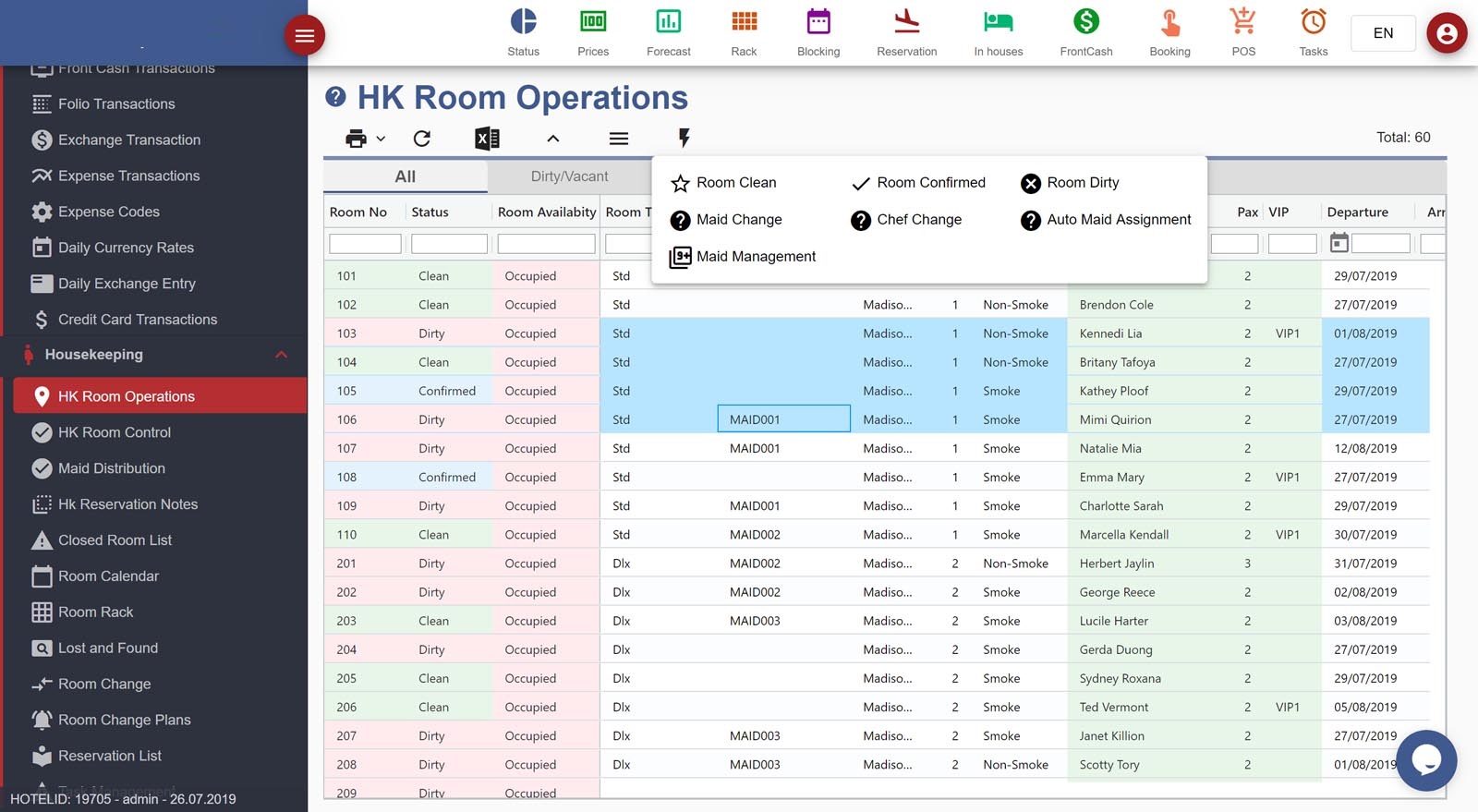Select Room Dirty from actions menu
Image resolution: width=1478 pixels, height=812 pixels.
(x=1070, y=183)
